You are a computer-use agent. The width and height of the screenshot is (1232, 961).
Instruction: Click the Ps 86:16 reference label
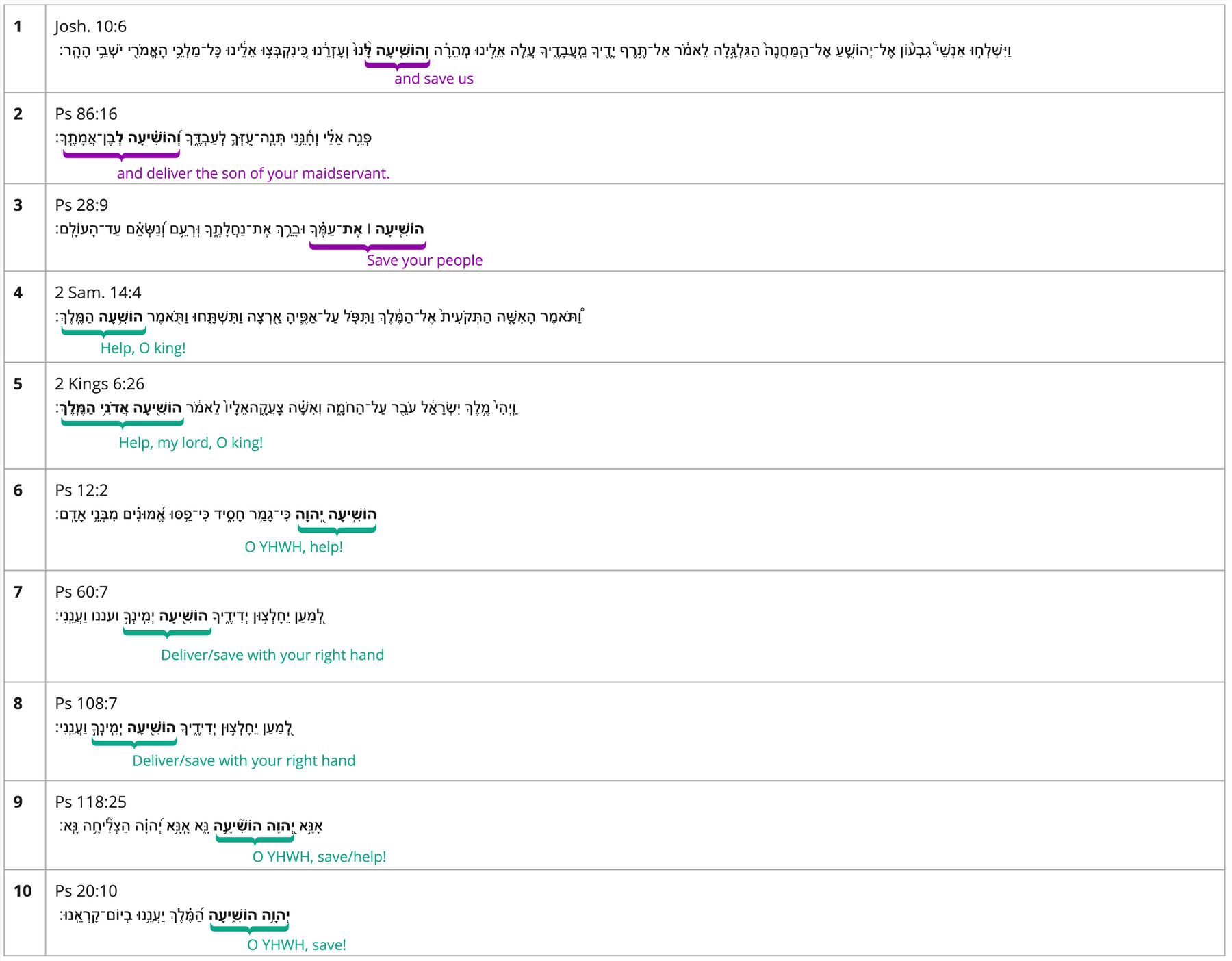click(x=86, y=114)
